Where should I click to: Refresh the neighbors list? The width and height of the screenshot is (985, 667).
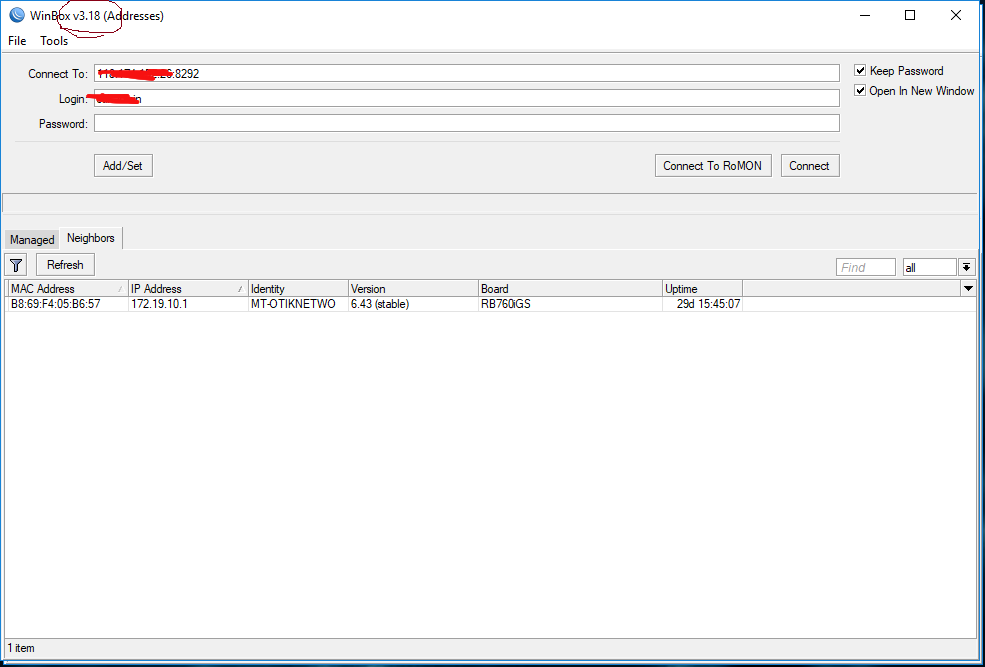click(65, 264)
